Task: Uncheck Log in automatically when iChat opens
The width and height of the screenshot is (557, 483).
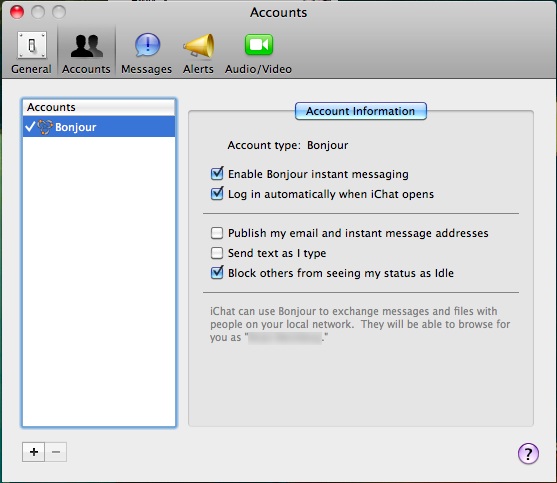Action: (x=217, y=194)
